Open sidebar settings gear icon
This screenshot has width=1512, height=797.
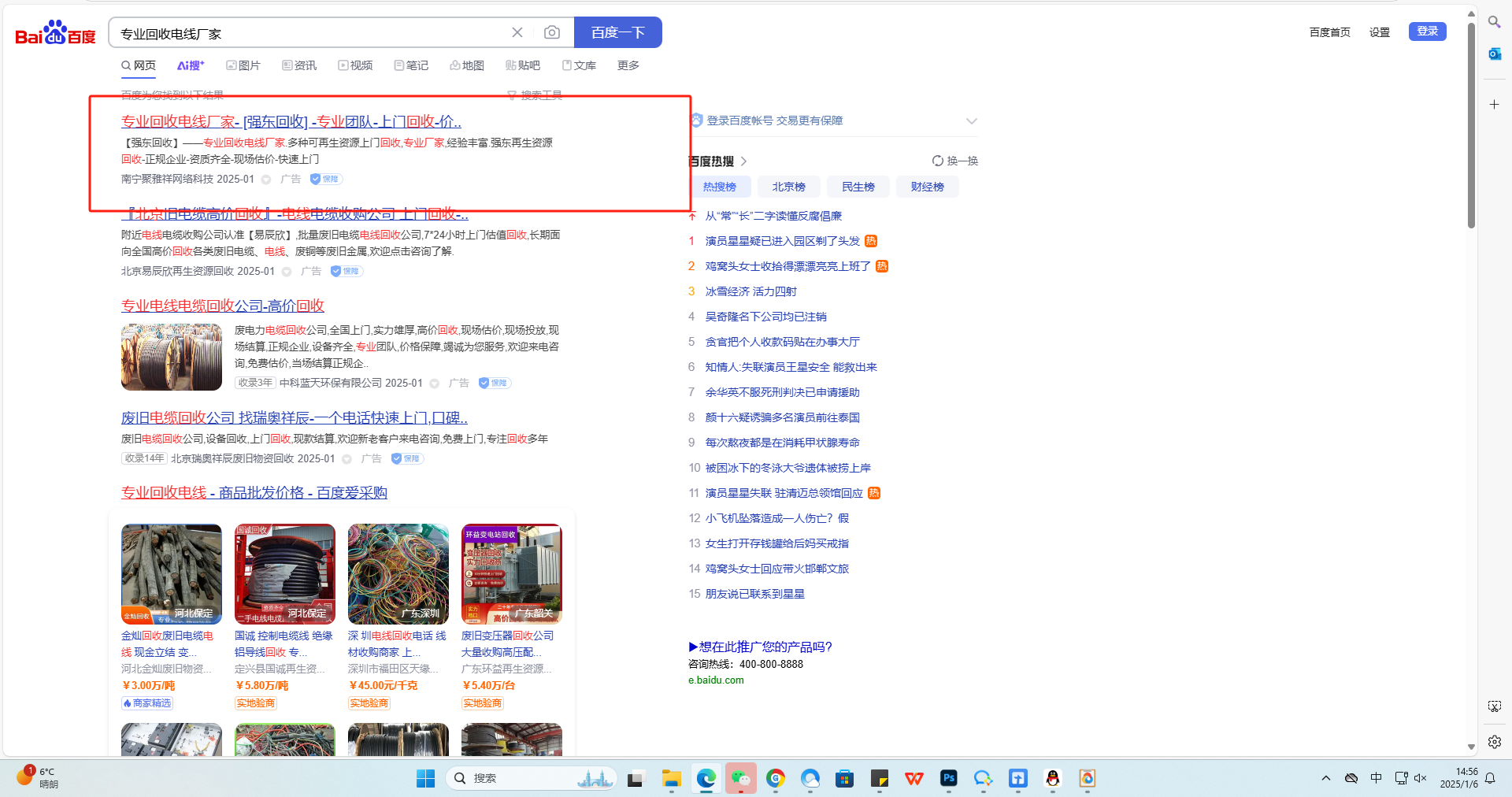pos(1494,741)
